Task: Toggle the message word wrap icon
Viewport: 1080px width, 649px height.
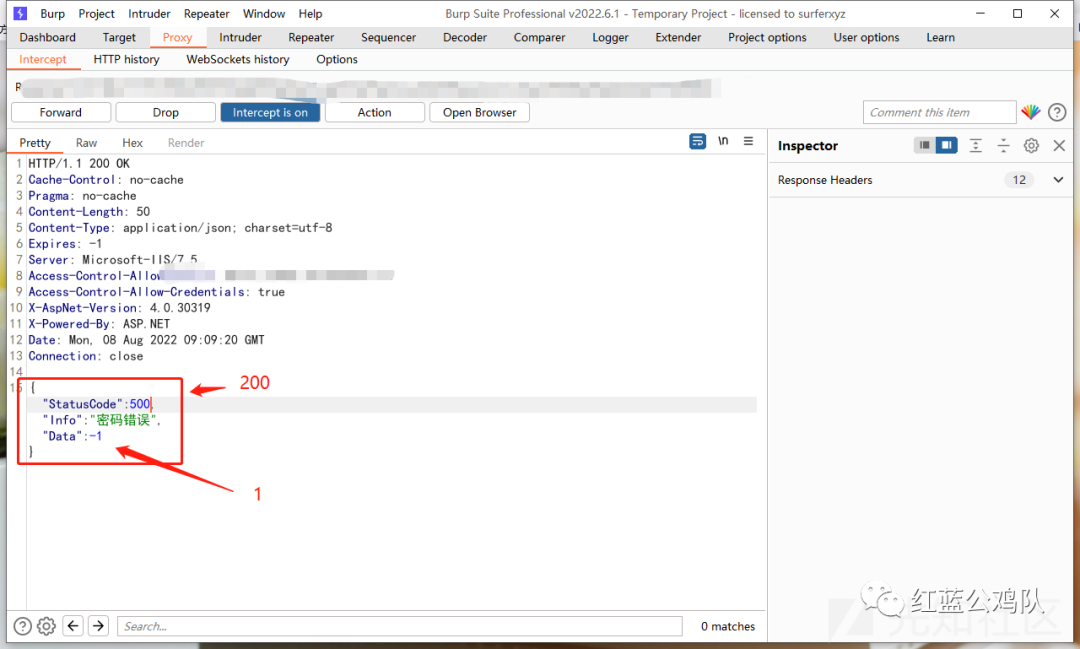Action: click(698, 141)
